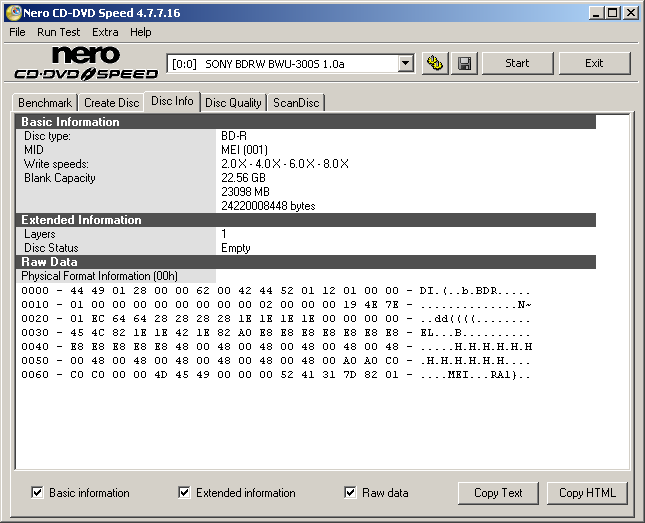Screen dimensions: 645x523
Task: Open the File menu
Action: [17, 32]
